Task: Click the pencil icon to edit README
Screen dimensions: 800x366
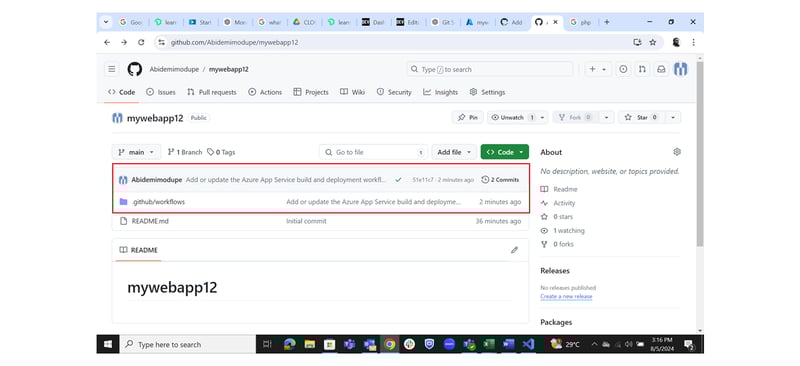Action: (514, 250)
